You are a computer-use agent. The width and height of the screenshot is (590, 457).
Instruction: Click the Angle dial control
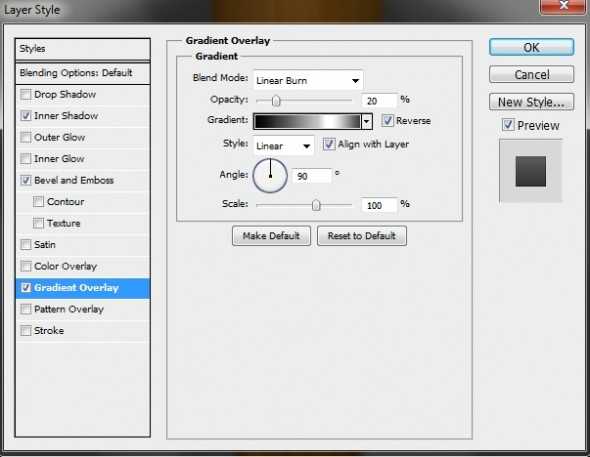tap(270, 176)
